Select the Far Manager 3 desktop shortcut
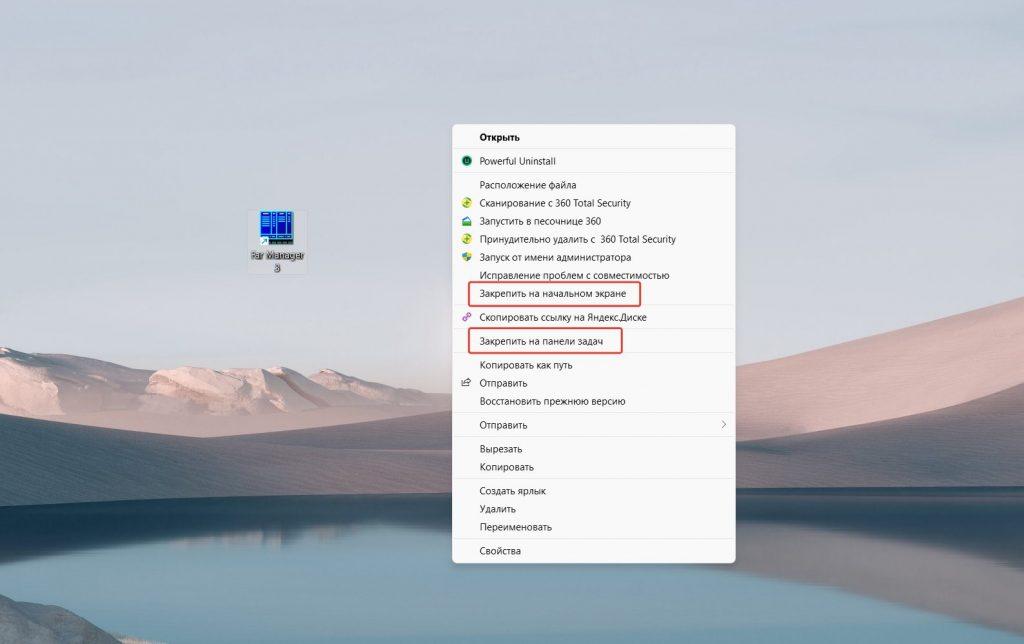The width and height of the screenshot is (1024, 644). [x=277, y=241]
